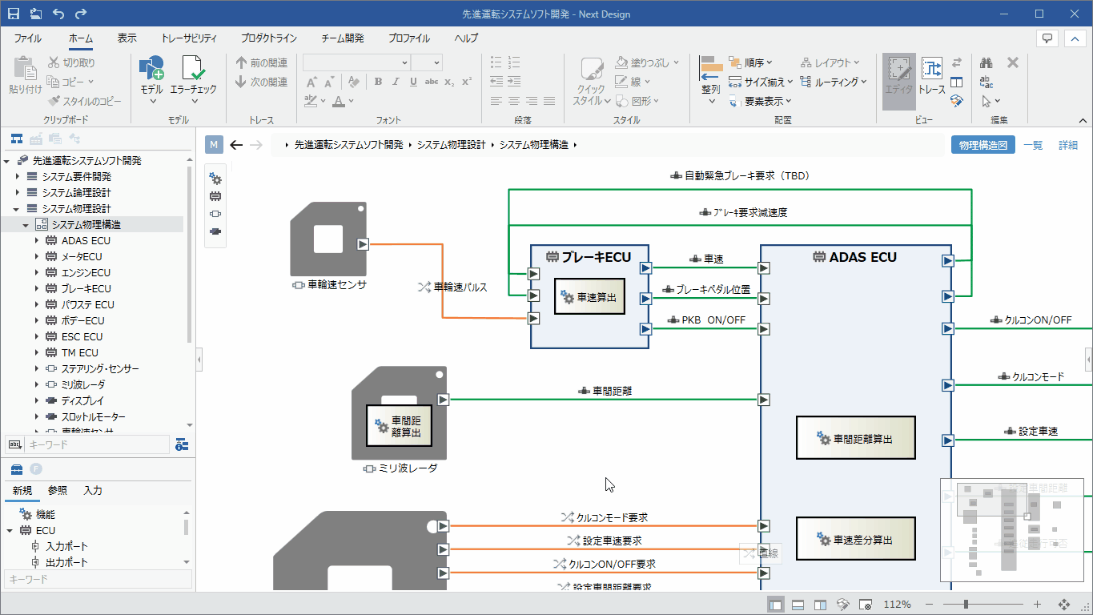Toggle underline formatting button

coord(413,82)
